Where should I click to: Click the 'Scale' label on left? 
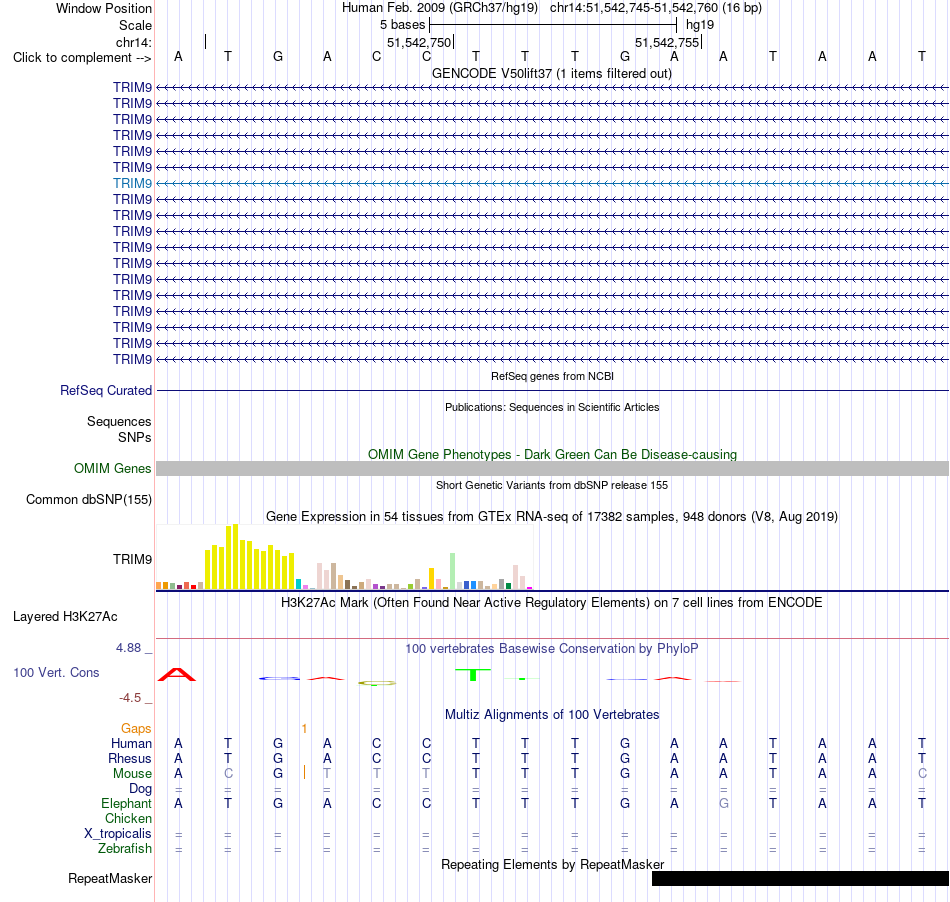135,25
